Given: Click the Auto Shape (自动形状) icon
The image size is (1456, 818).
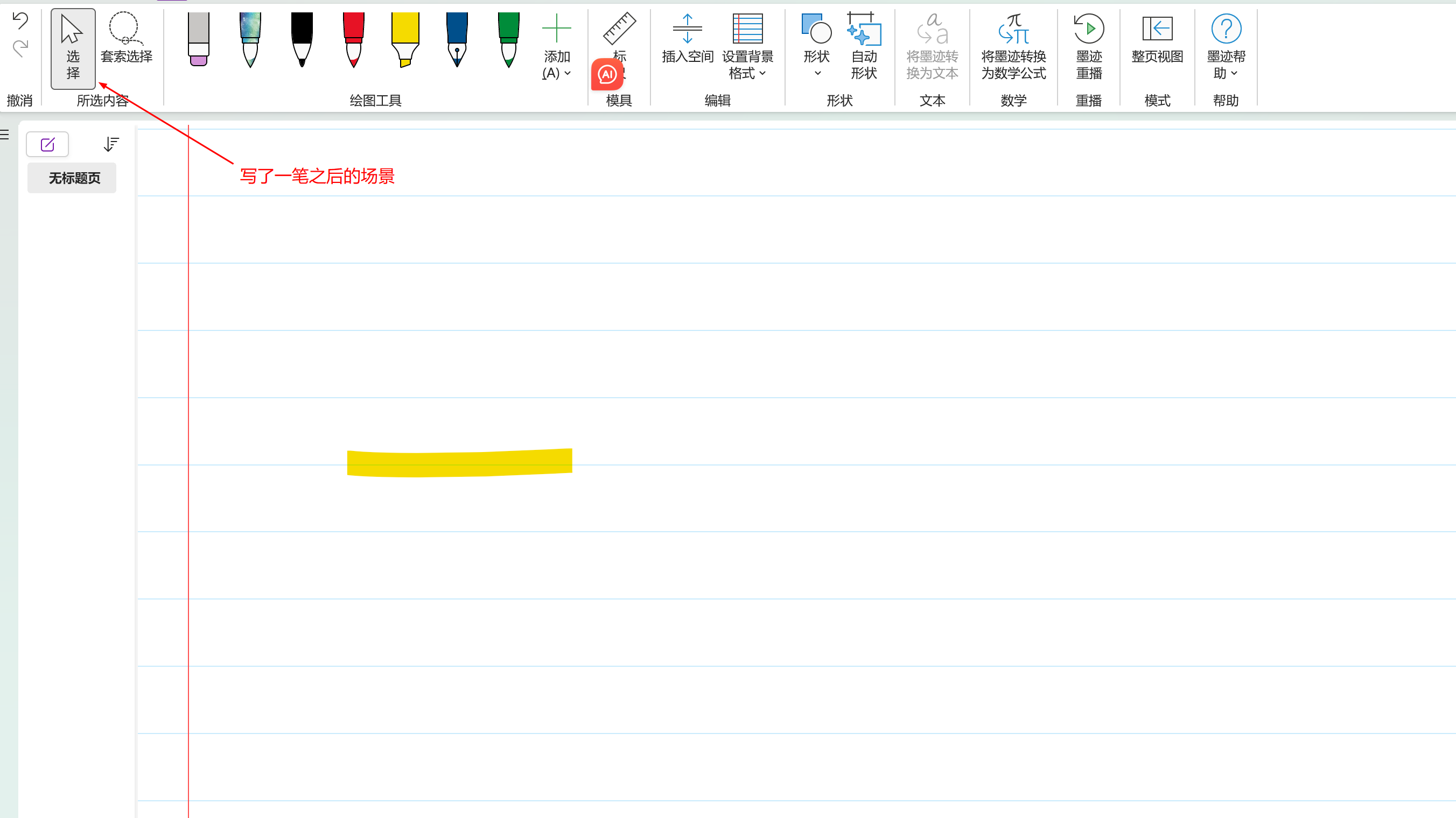Looking at the screenshot, I should click(x=864, y=46).
